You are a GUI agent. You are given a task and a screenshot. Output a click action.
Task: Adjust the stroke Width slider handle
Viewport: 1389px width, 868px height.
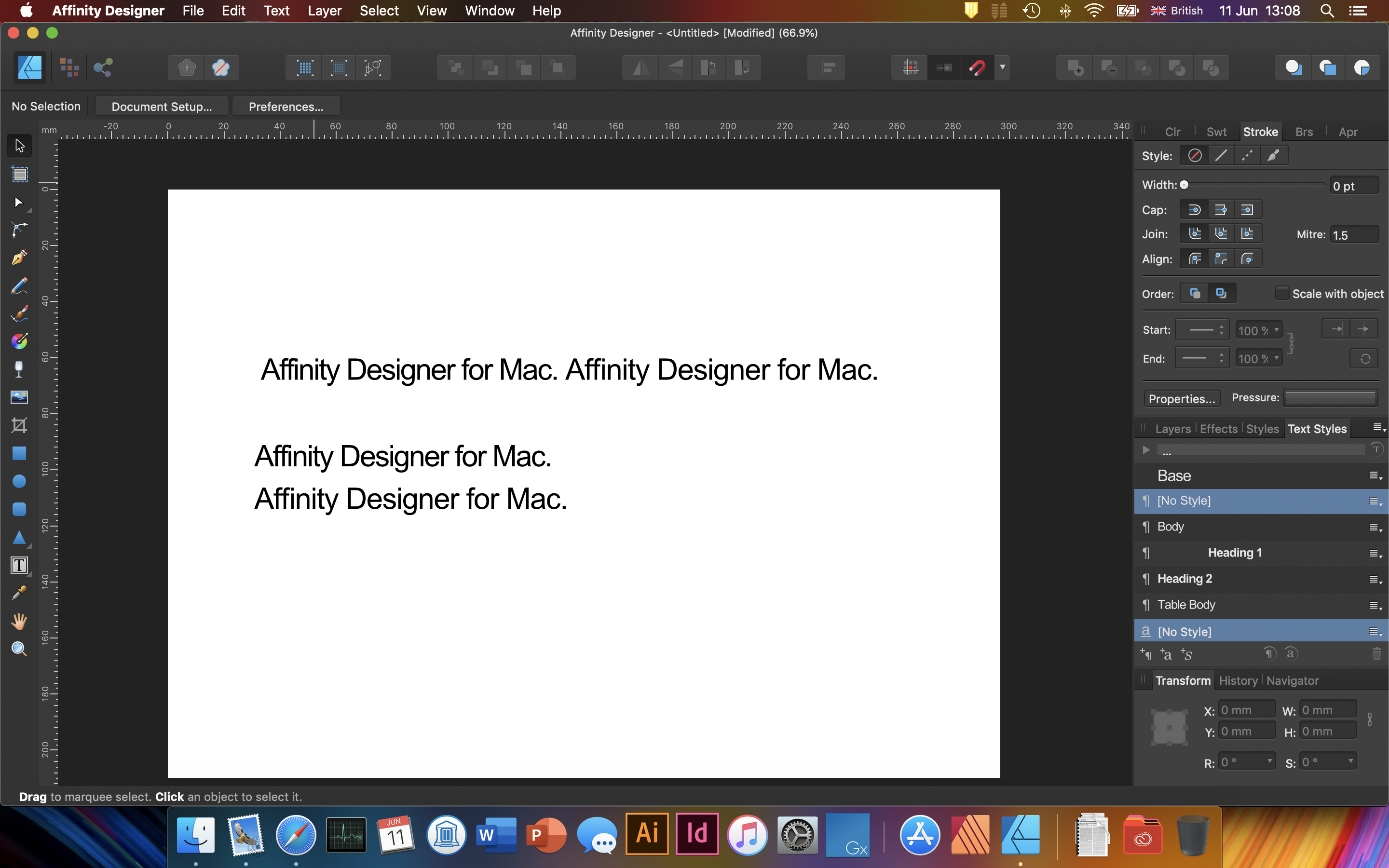click(x=1184, y=185)
